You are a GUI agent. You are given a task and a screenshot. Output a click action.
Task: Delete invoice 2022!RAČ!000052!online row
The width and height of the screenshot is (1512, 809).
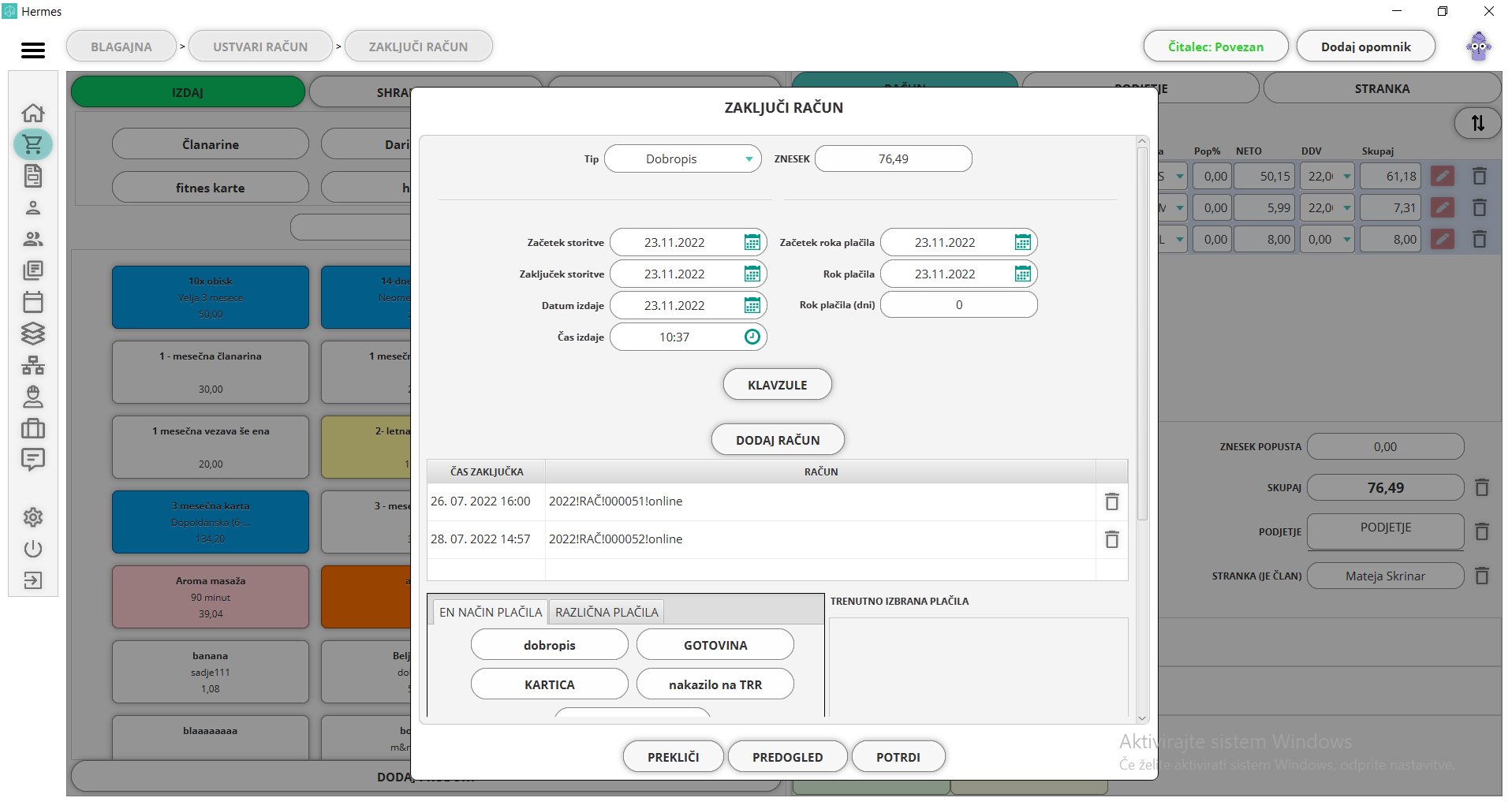[1112, 539]
